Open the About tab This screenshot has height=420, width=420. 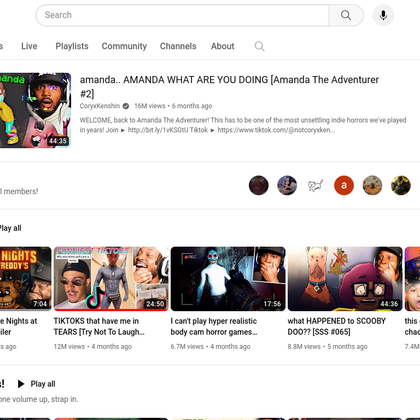pyautogui.click(x=223, y=46)
